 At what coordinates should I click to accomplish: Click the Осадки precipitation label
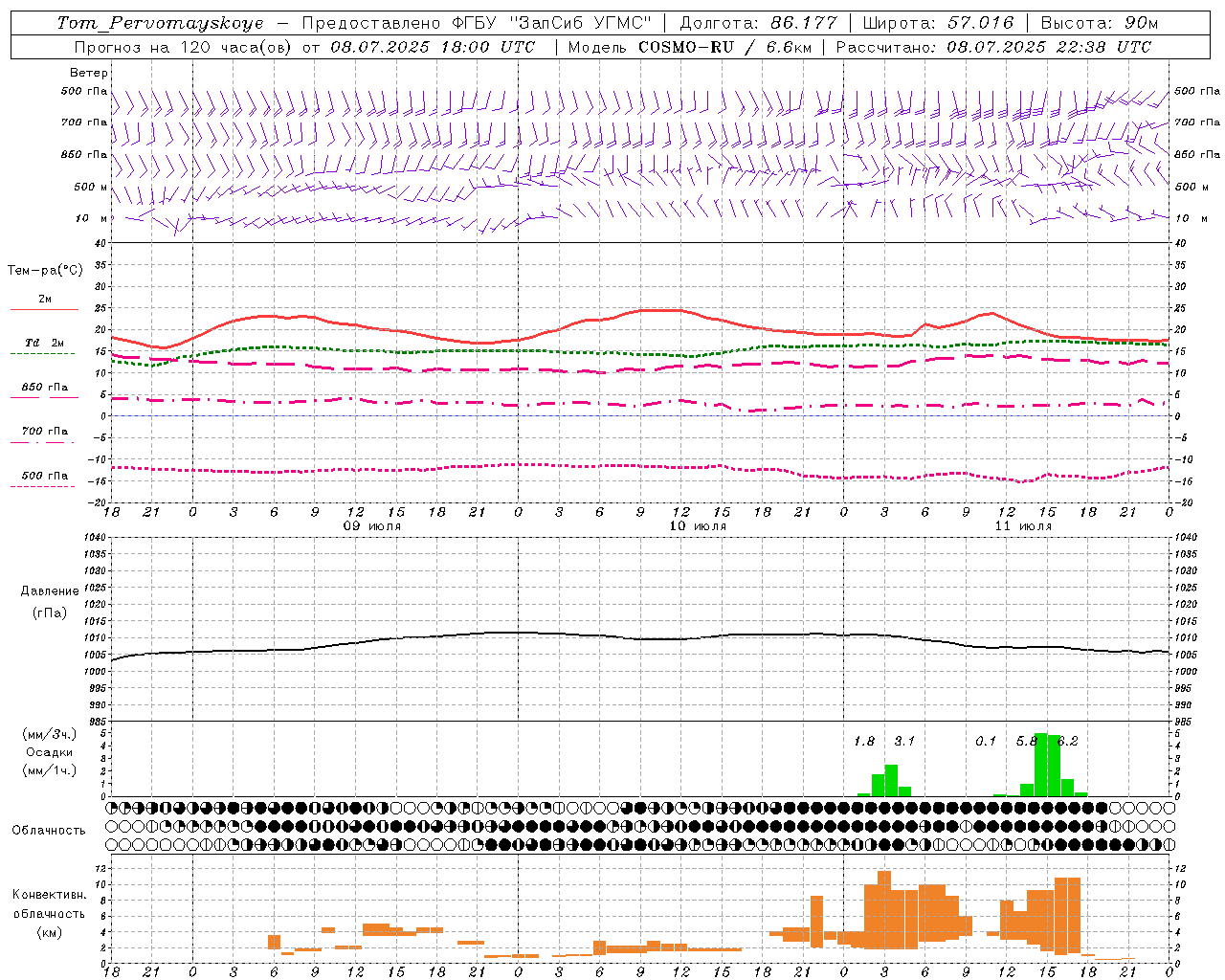49,752
